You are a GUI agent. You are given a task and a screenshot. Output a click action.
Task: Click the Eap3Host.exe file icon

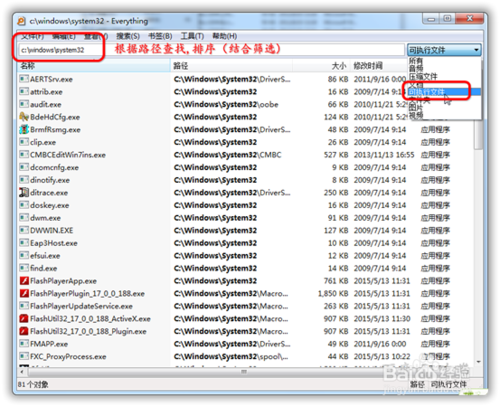tap(24, 243)
